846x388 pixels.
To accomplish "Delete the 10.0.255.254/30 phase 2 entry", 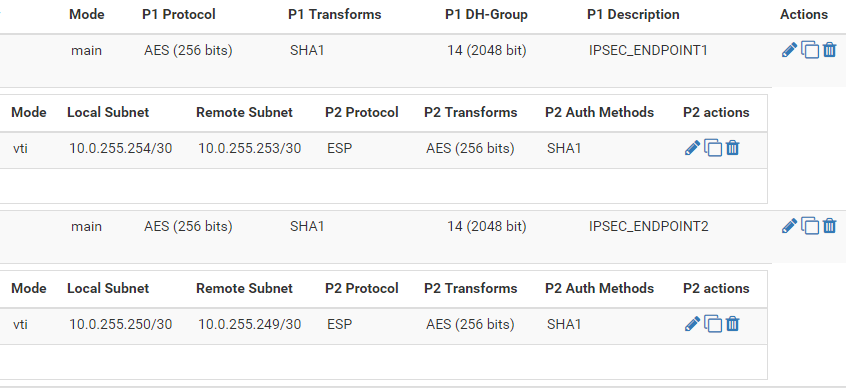I will tap(733, 148).
